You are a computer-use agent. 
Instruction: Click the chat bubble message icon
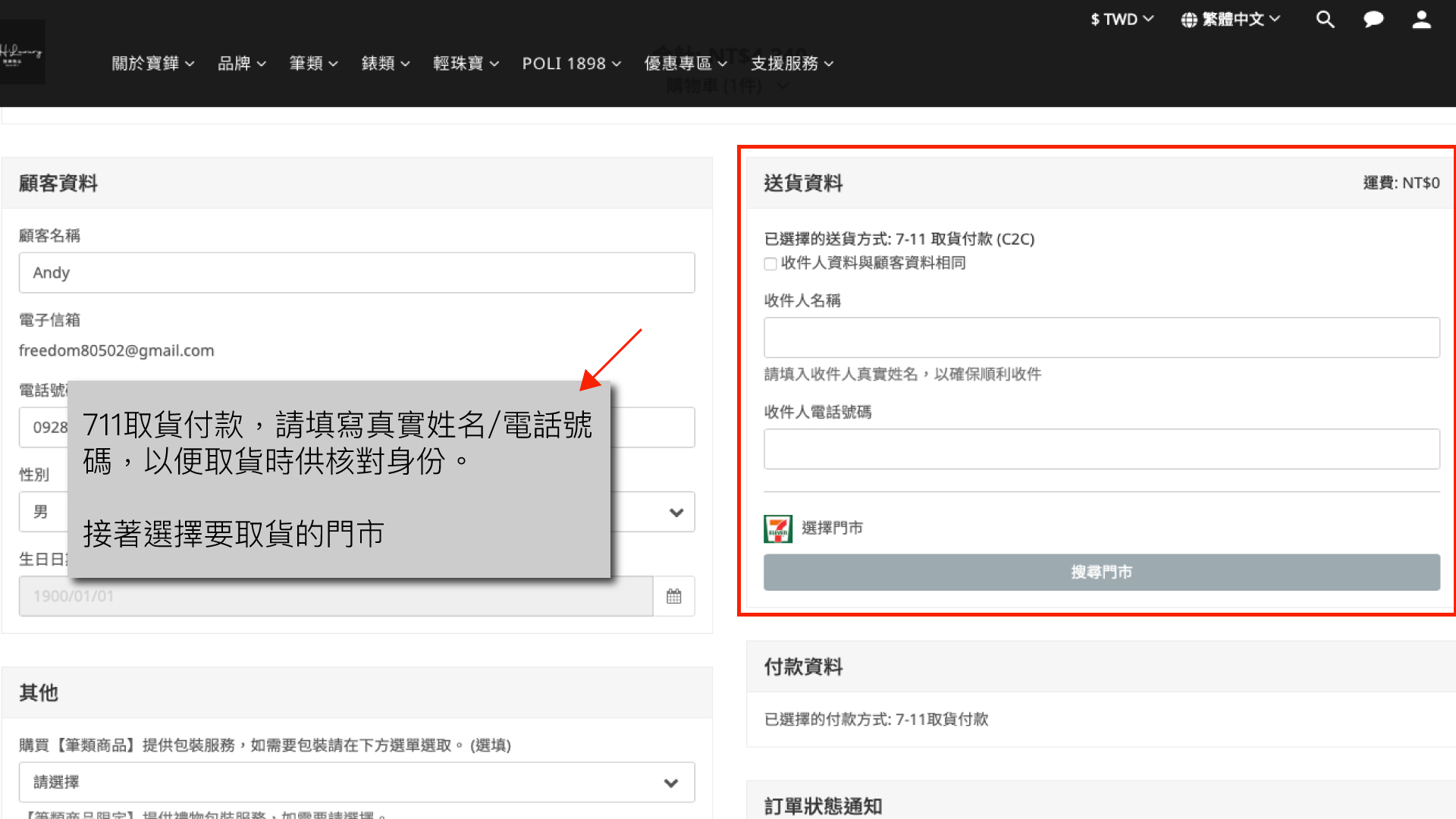point(1373,20)
